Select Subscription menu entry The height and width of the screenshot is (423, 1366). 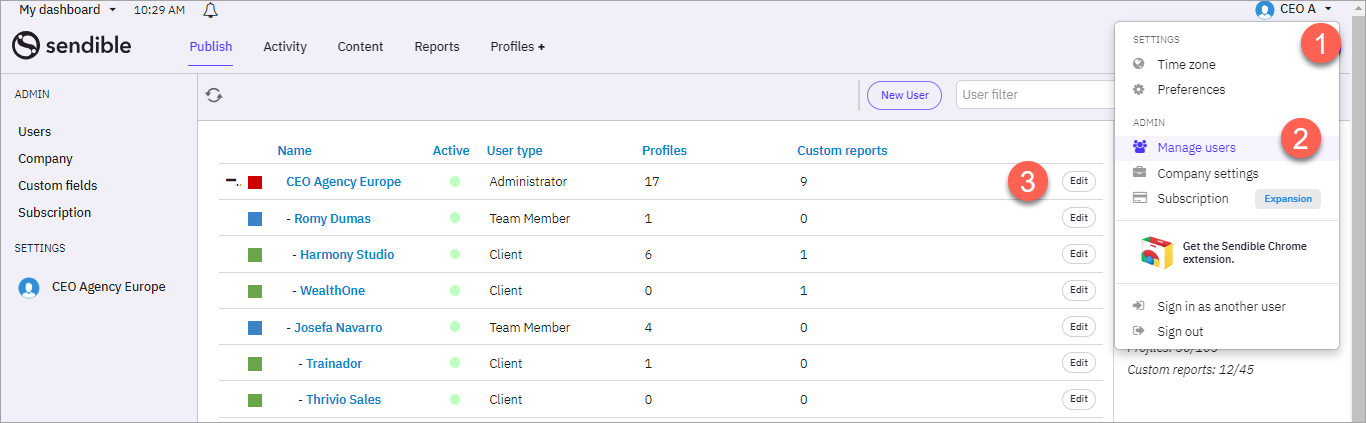tap(1192, 198)
